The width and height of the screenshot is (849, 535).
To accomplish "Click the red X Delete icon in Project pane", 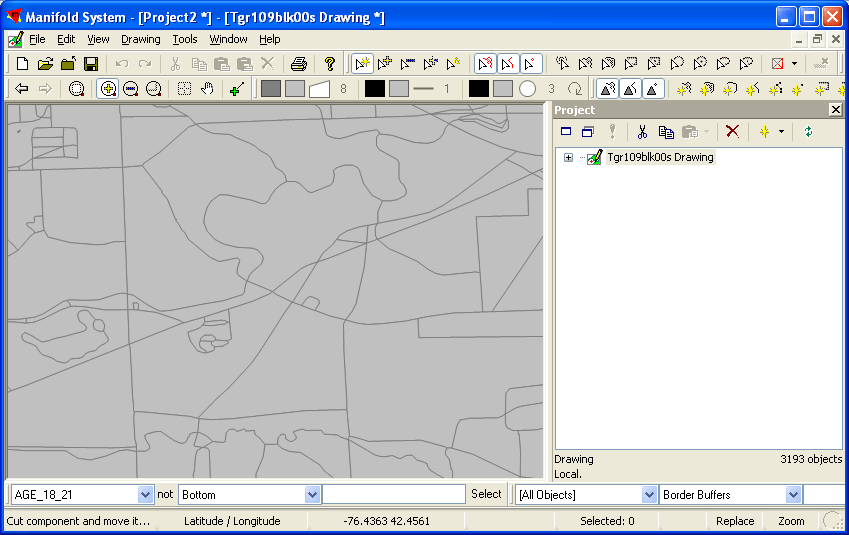I will coord(732,131).
